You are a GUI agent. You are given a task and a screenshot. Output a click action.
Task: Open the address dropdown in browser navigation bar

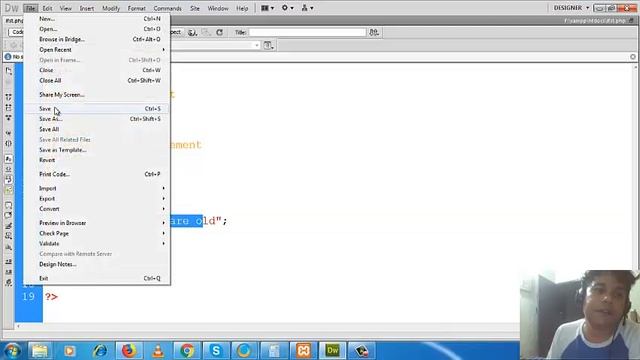[257, 45]
